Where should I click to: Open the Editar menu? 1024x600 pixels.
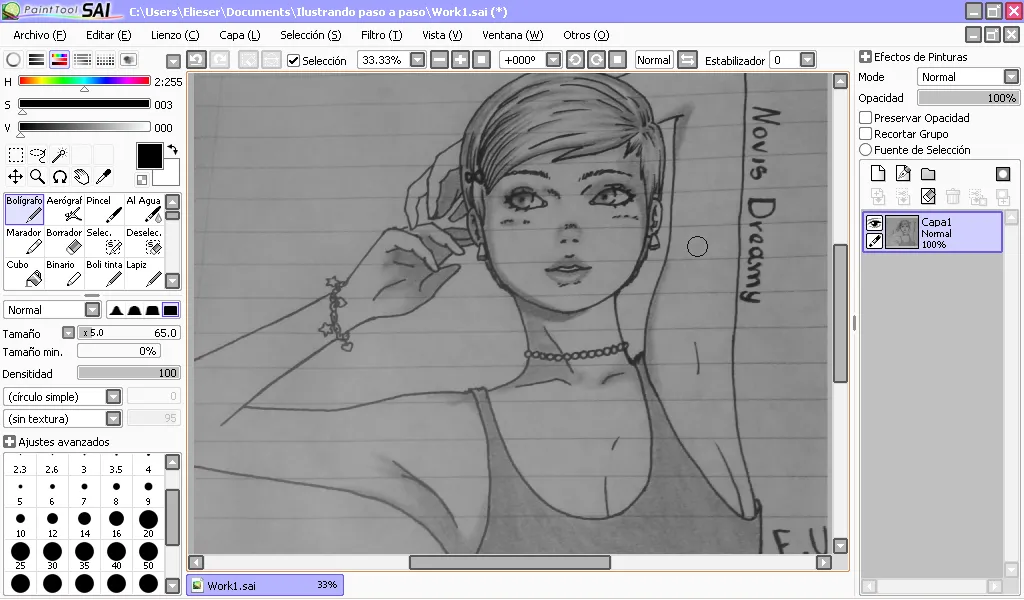(108, 35)
